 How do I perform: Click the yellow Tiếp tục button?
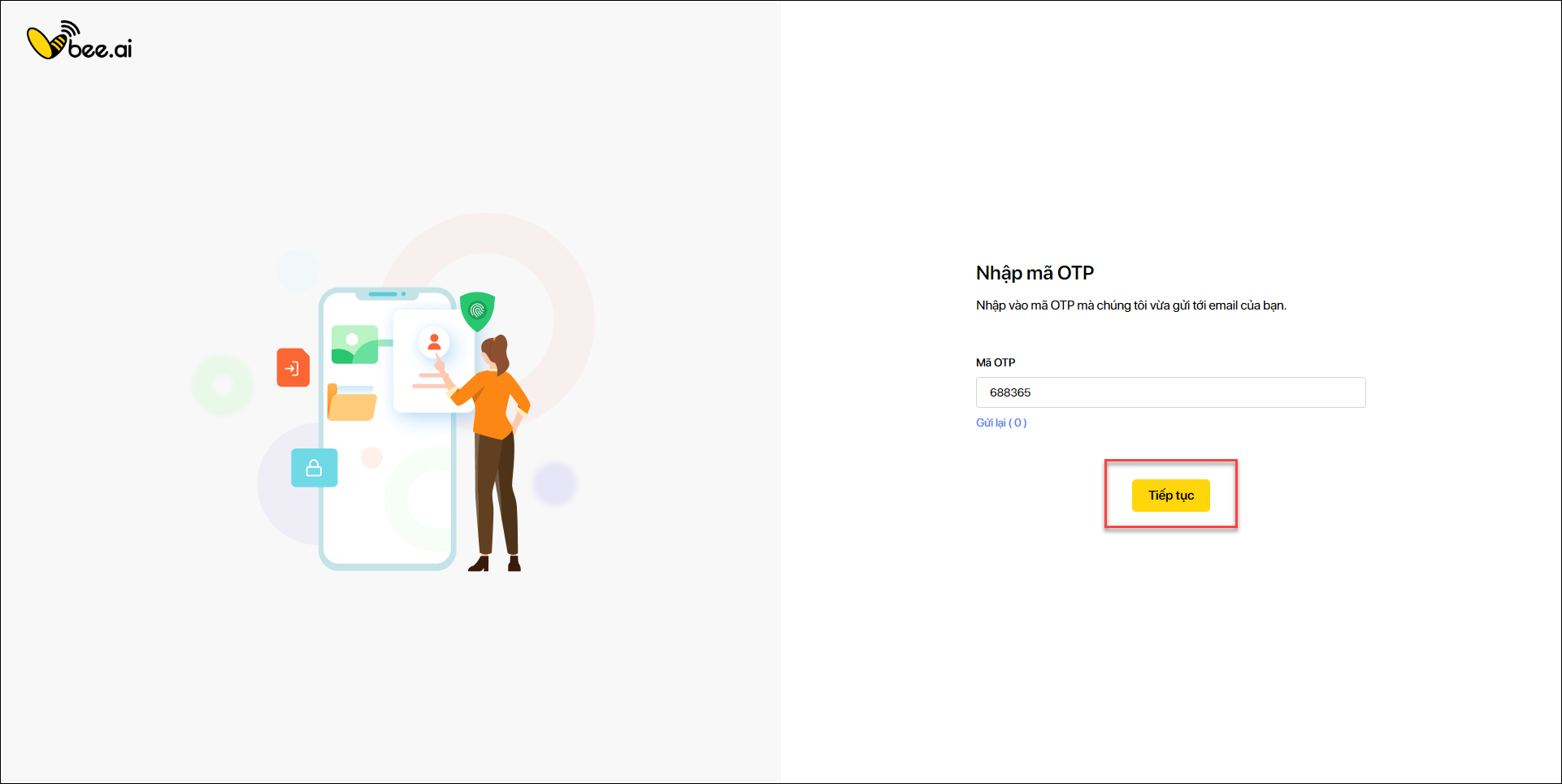click(x=1170, y=496)
